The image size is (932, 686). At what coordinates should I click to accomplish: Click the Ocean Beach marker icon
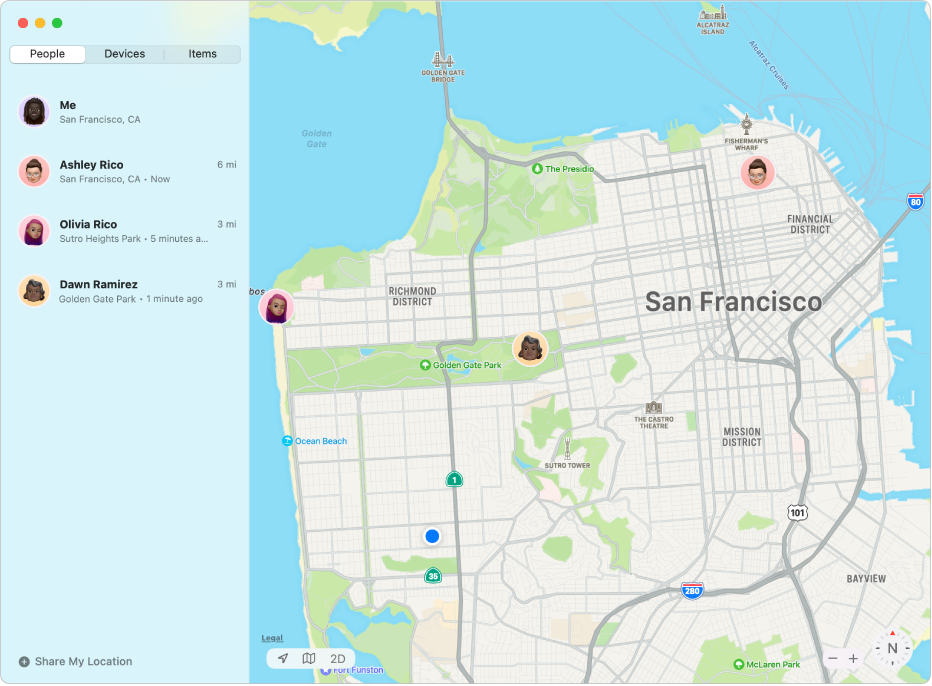point(287,440)
